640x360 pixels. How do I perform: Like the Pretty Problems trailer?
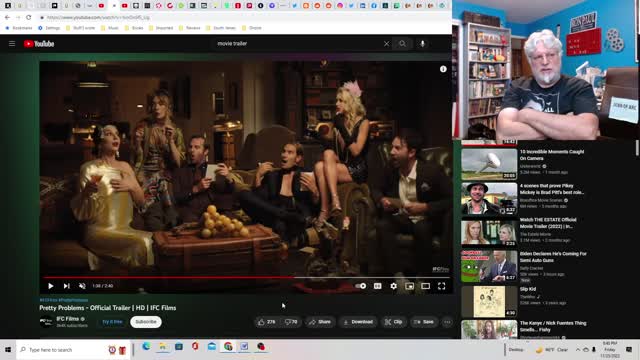pos(267,322)
